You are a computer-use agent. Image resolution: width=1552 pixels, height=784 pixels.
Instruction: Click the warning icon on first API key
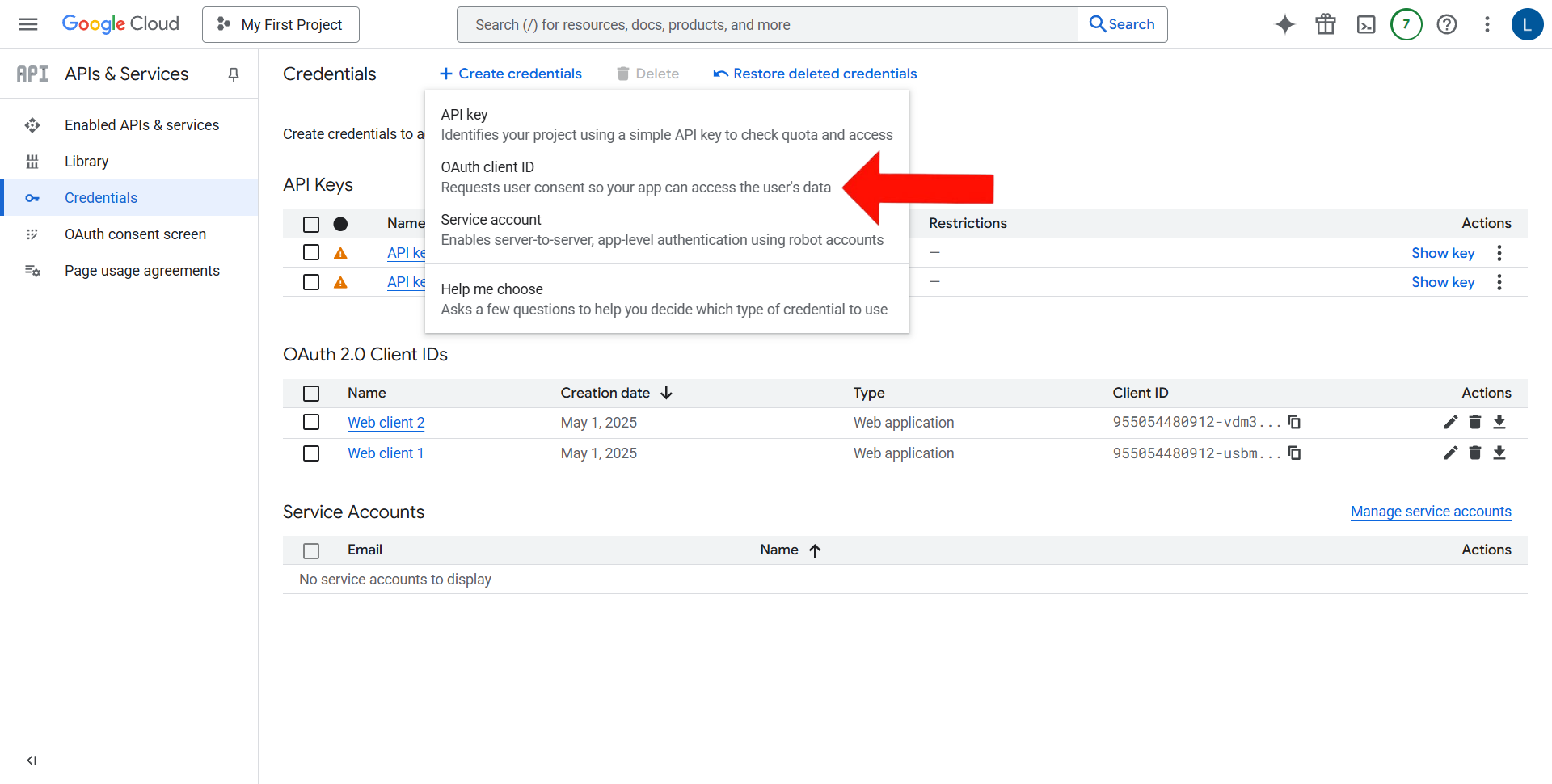[x=341, y=253]
